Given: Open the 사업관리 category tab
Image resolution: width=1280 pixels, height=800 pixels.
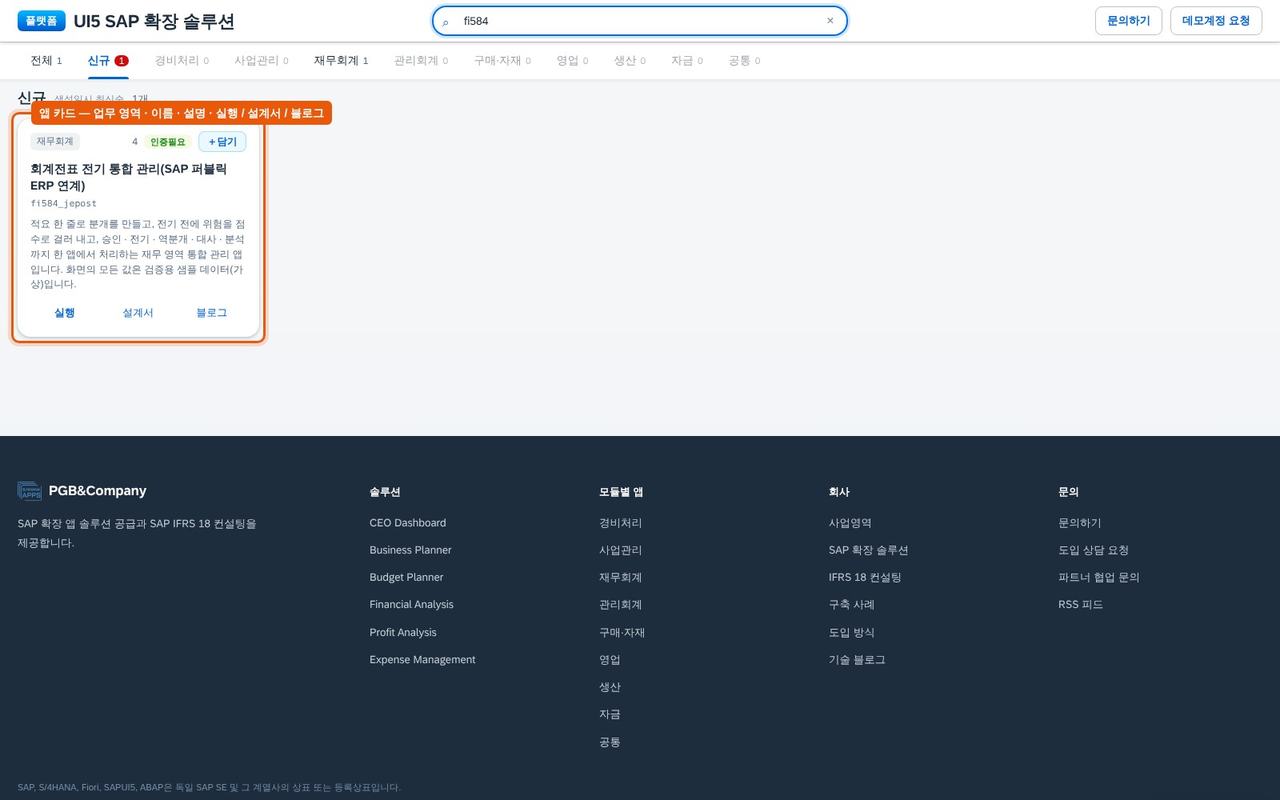Looking at the screenshot, I should 261,61.
